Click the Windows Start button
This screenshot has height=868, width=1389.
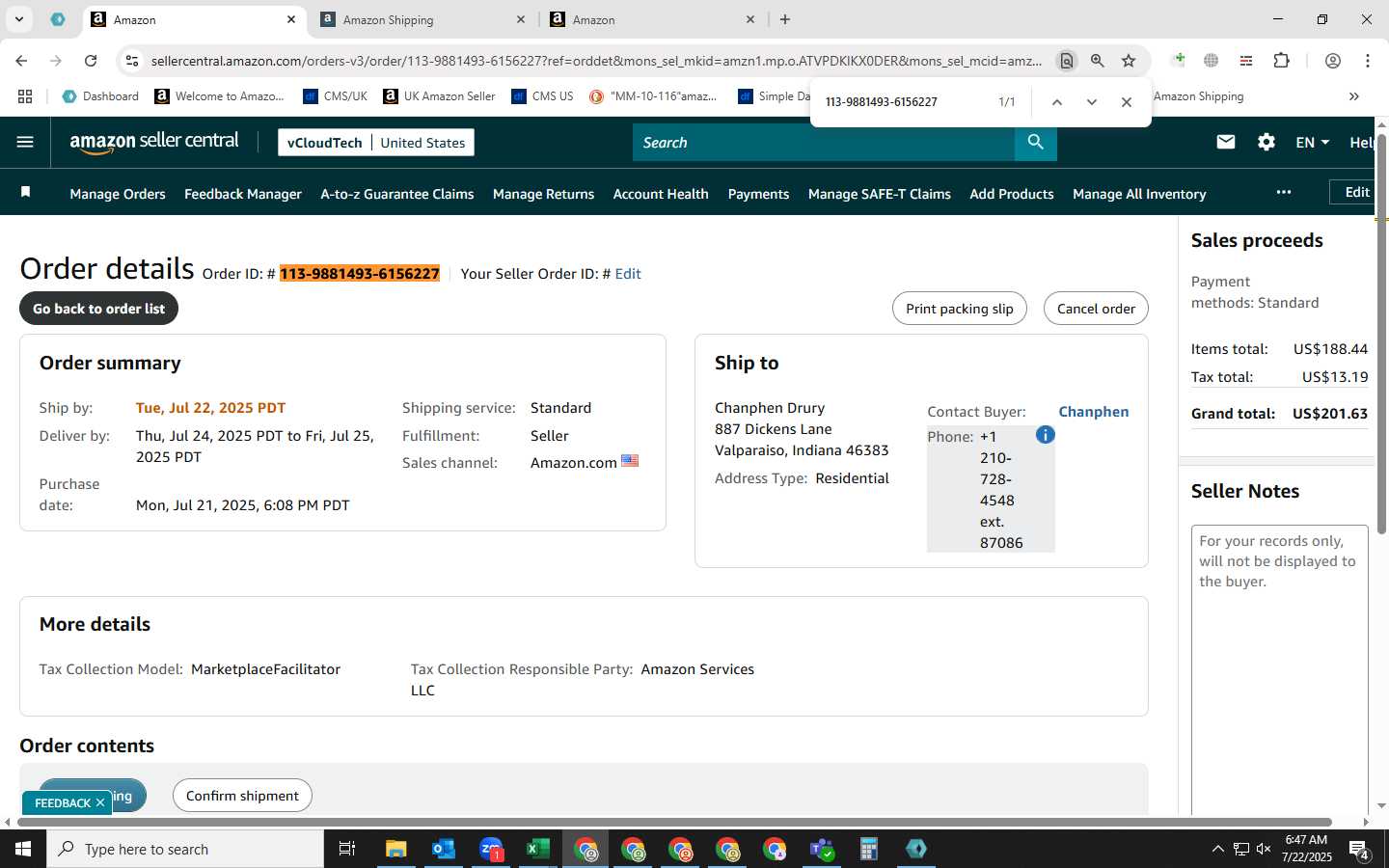23,849
